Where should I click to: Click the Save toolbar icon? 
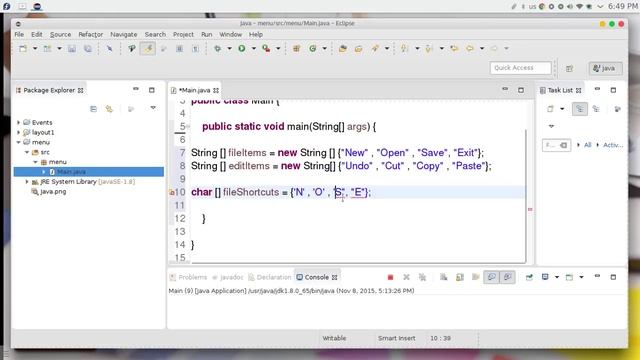[x=72, y=49]
